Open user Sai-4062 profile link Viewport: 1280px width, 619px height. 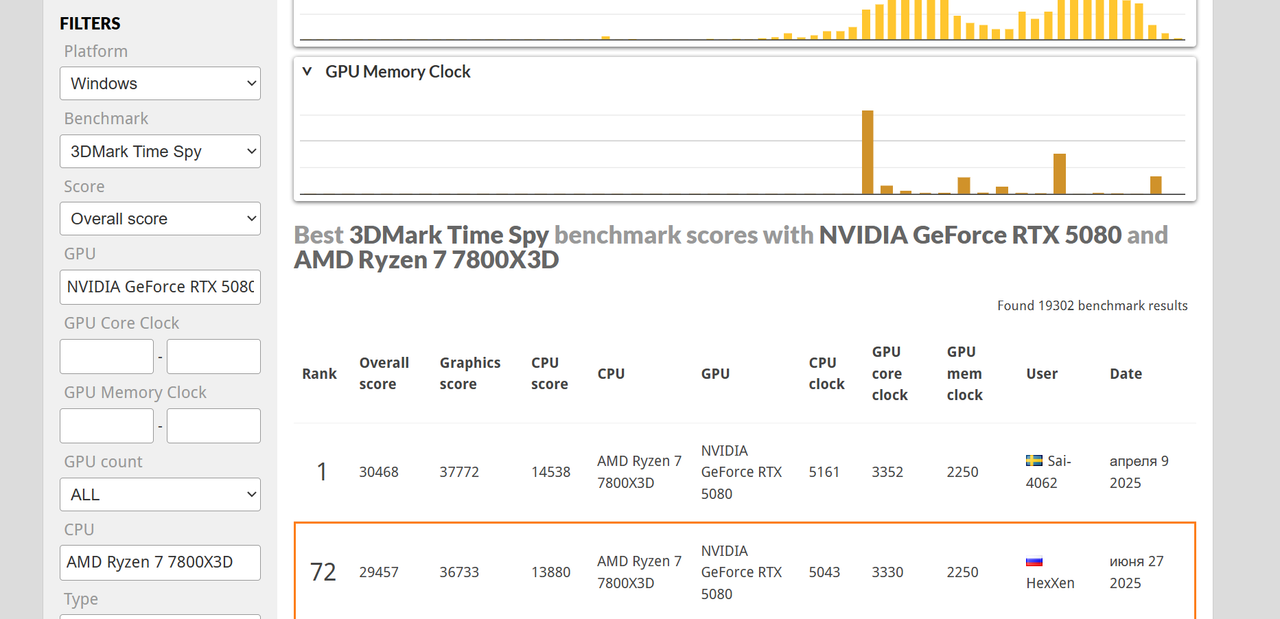pos(1048,472)
